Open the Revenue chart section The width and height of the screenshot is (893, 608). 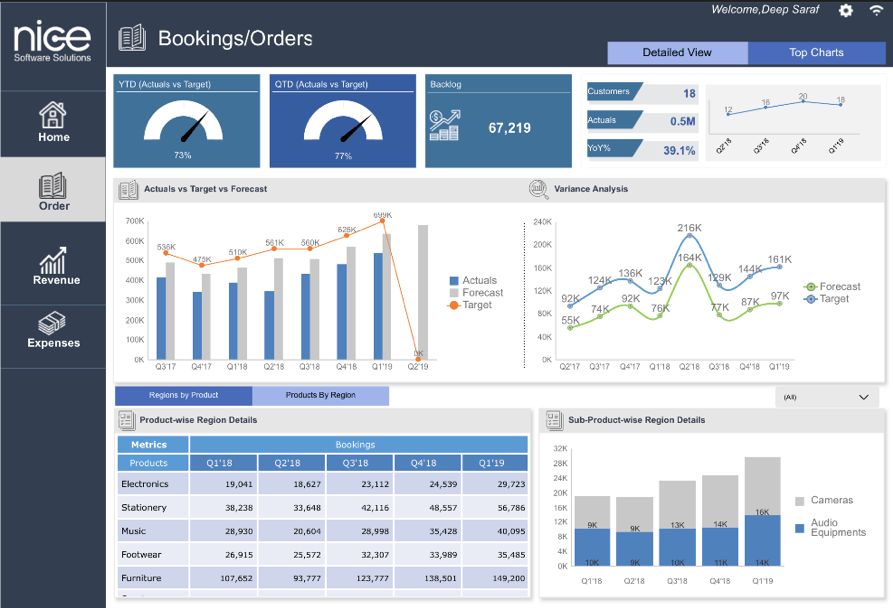53,267
